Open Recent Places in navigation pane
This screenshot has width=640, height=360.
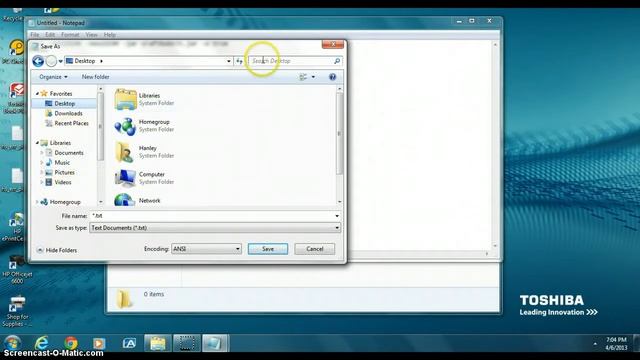[x=71, y=123]
